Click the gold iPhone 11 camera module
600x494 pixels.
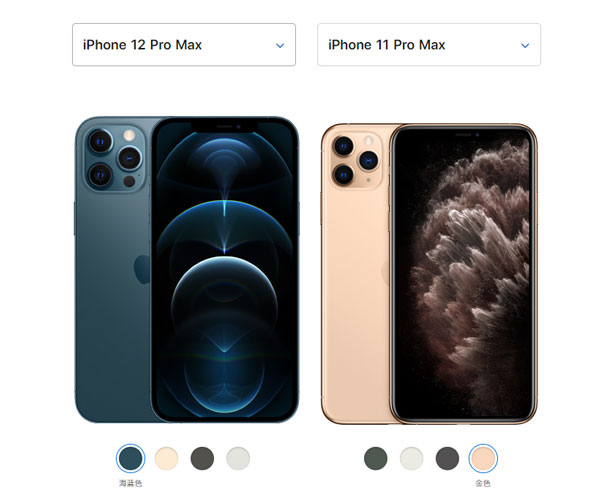tap(356, 161)
